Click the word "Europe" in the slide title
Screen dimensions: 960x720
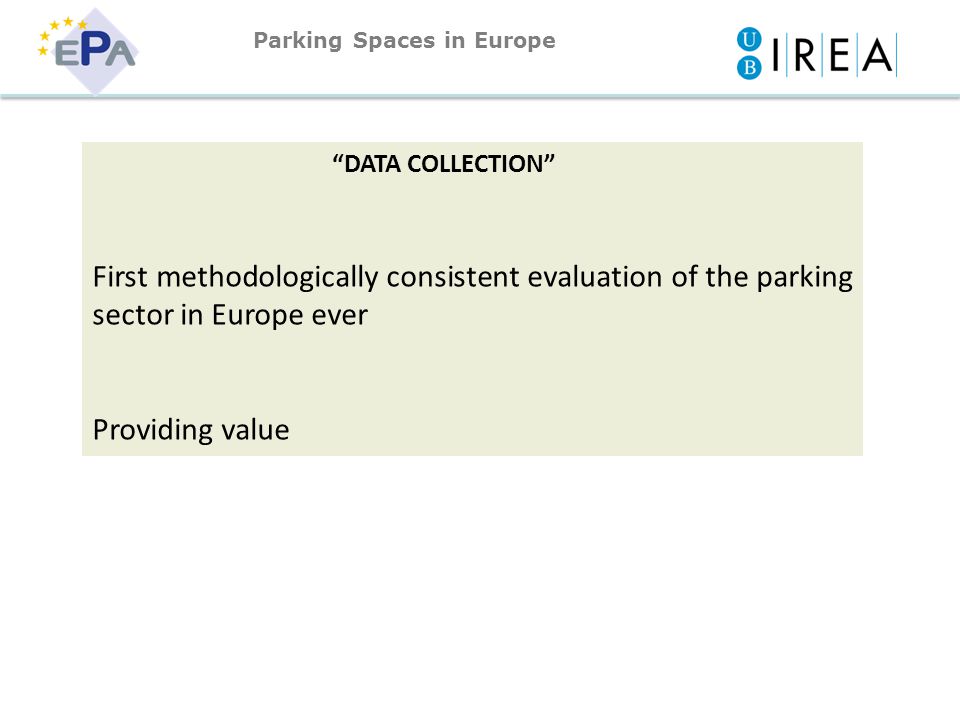click(515, 41)
